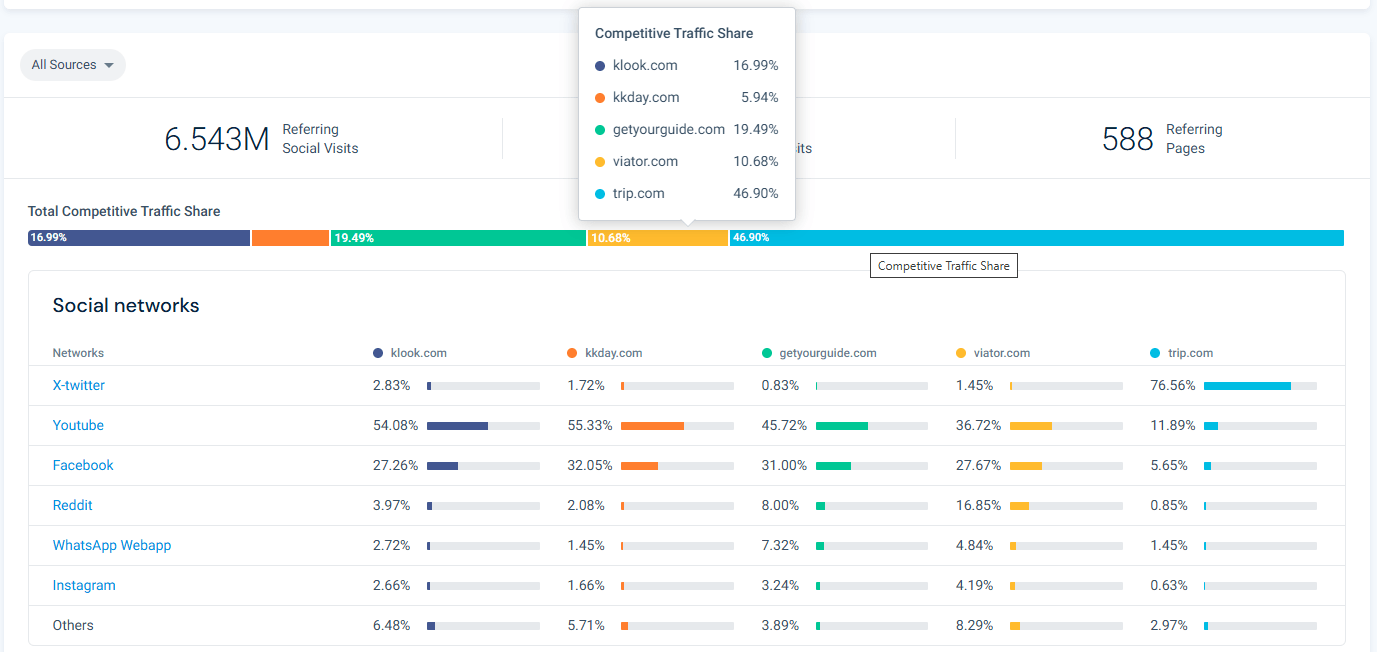The height and width of the screenshot is (652, 1377).
Task: Click the 6.543M Referring Social Visits stat
Action: pos(262,139)
